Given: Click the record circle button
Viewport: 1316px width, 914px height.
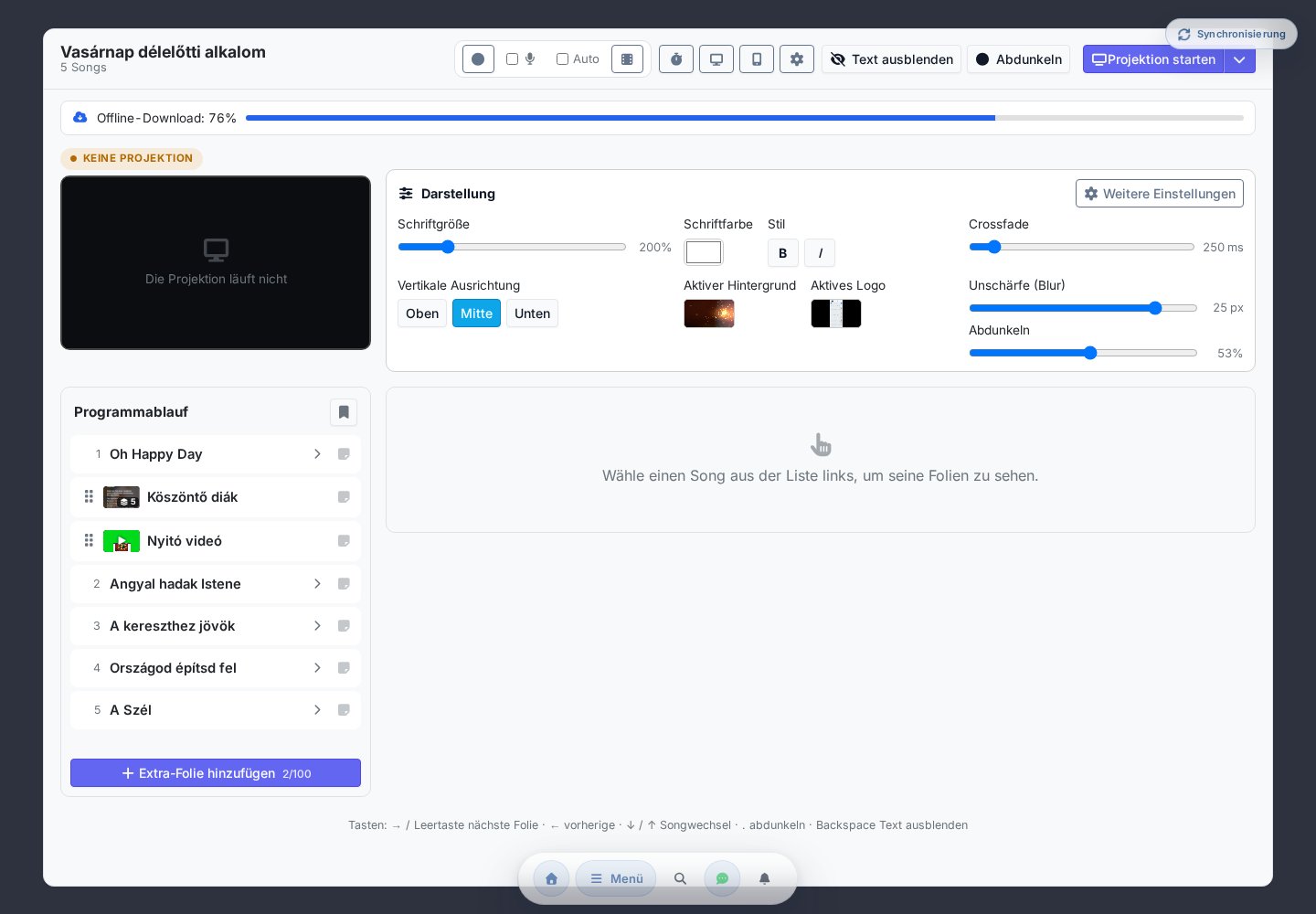Looking at the screenshot, I should tap(478, 59).
